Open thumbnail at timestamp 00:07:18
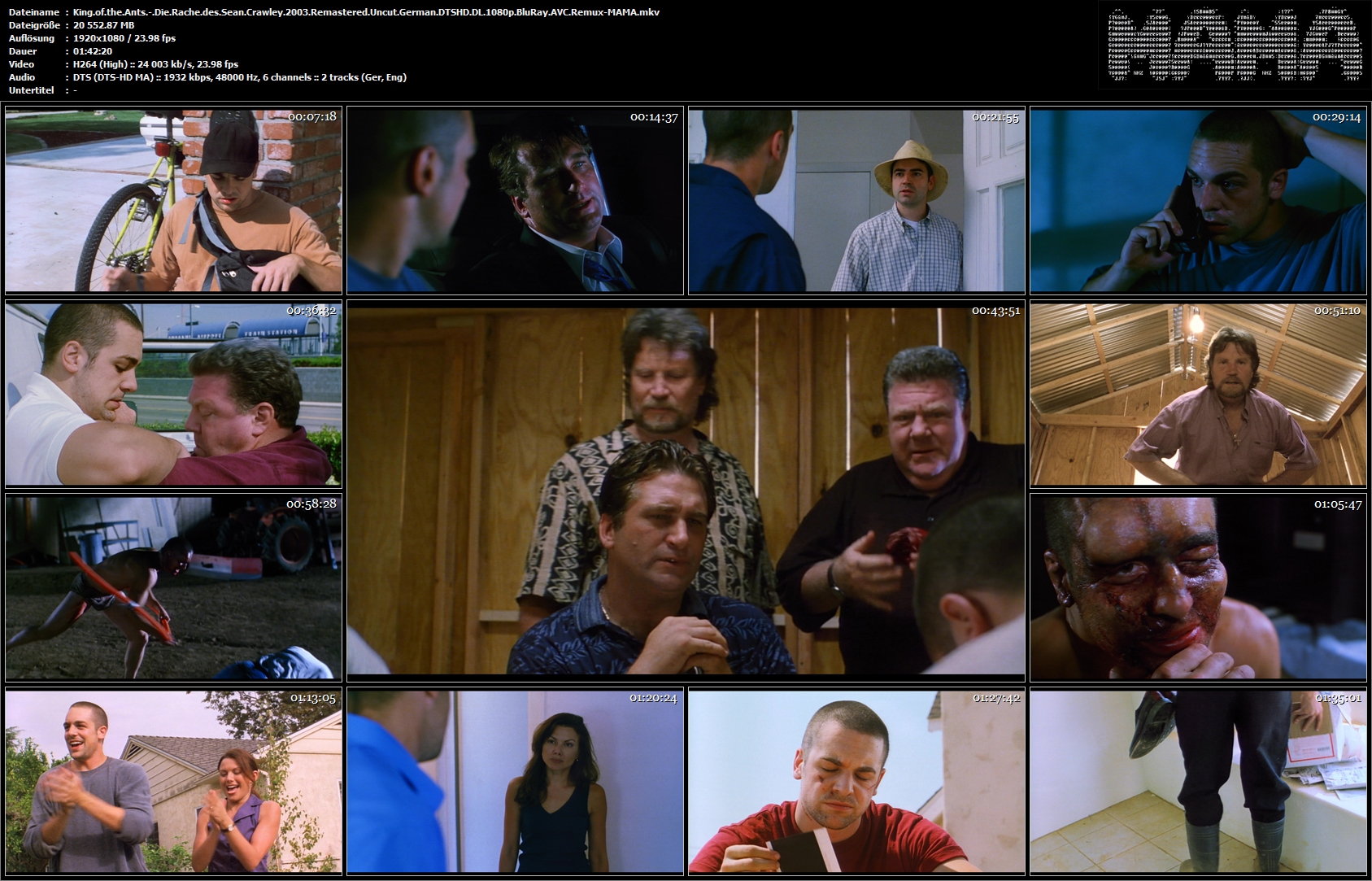This screenshot has height=881, width=1372. point(173,200)
